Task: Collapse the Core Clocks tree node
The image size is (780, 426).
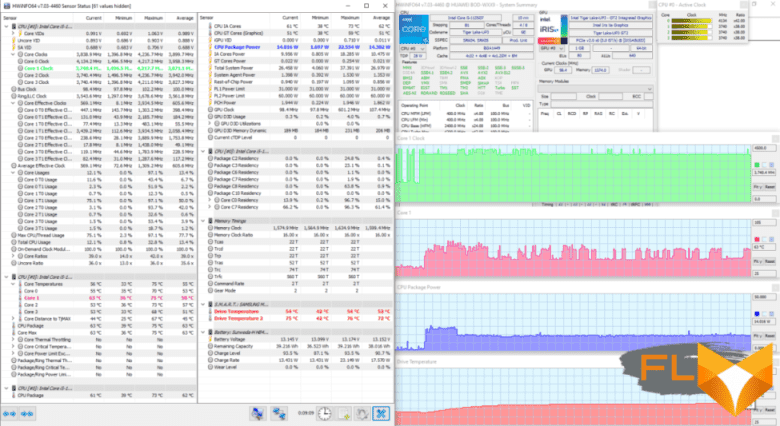Action: click(13, 54)
